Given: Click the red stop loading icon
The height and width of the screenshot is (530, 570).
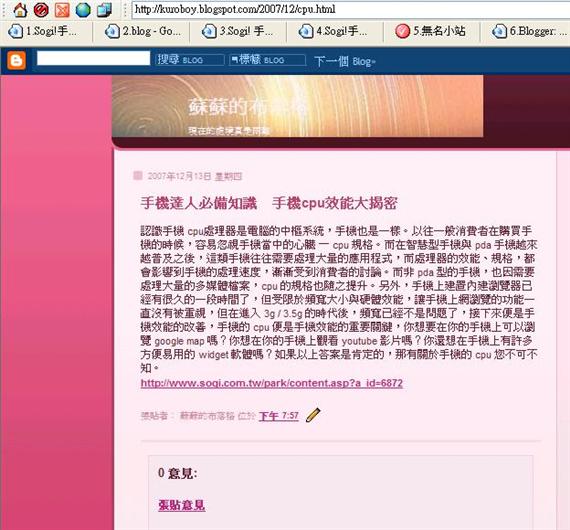Looking at the screenshot, I should pyautogui.click(x=41, y=10).
